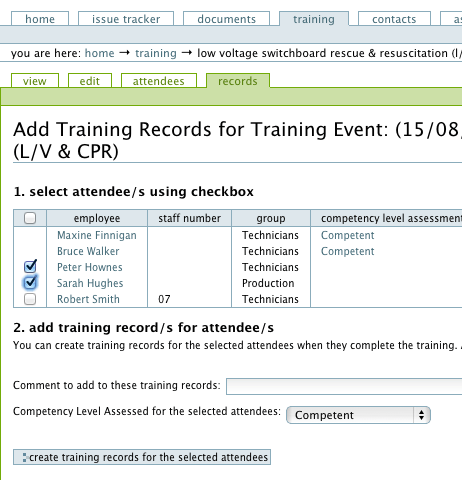Viewport: 462px width, 480px height.
Task: Open the green edit tab
Action: point(90,81)
